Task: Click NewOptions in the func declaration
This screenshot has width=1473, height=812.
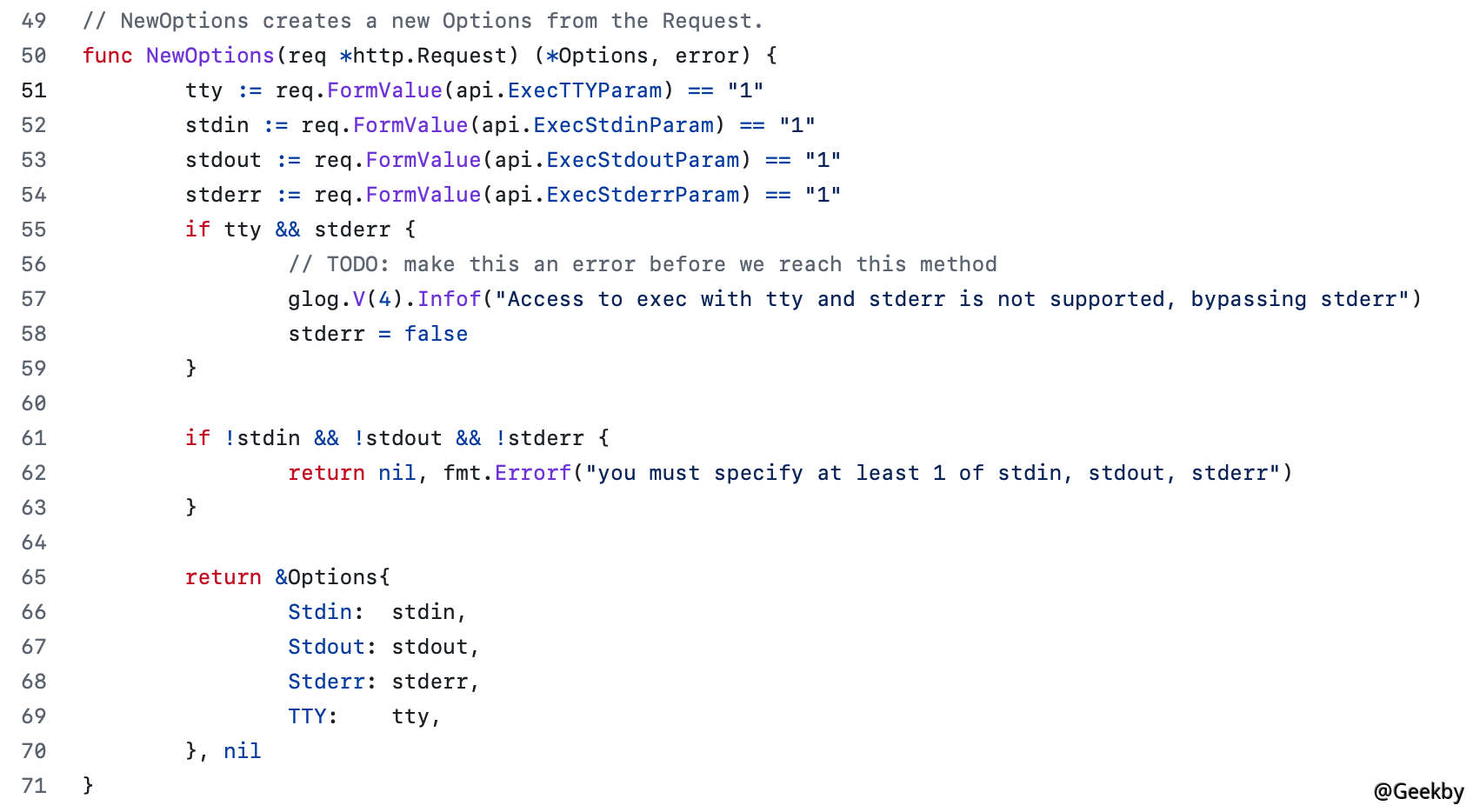Action: click(x=210, y=56)
